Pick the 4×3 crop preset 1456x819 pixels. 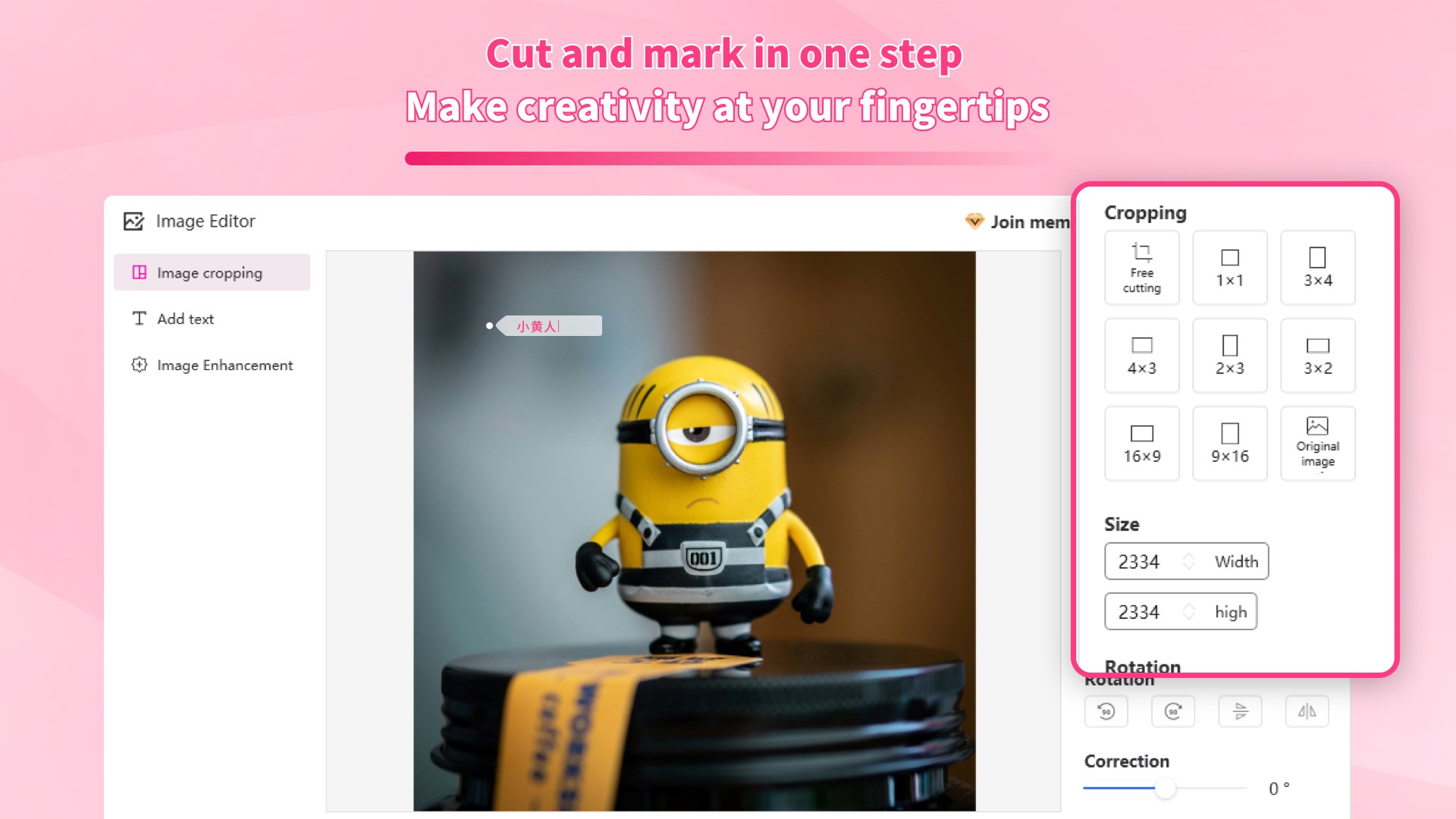click(1141, 356)
